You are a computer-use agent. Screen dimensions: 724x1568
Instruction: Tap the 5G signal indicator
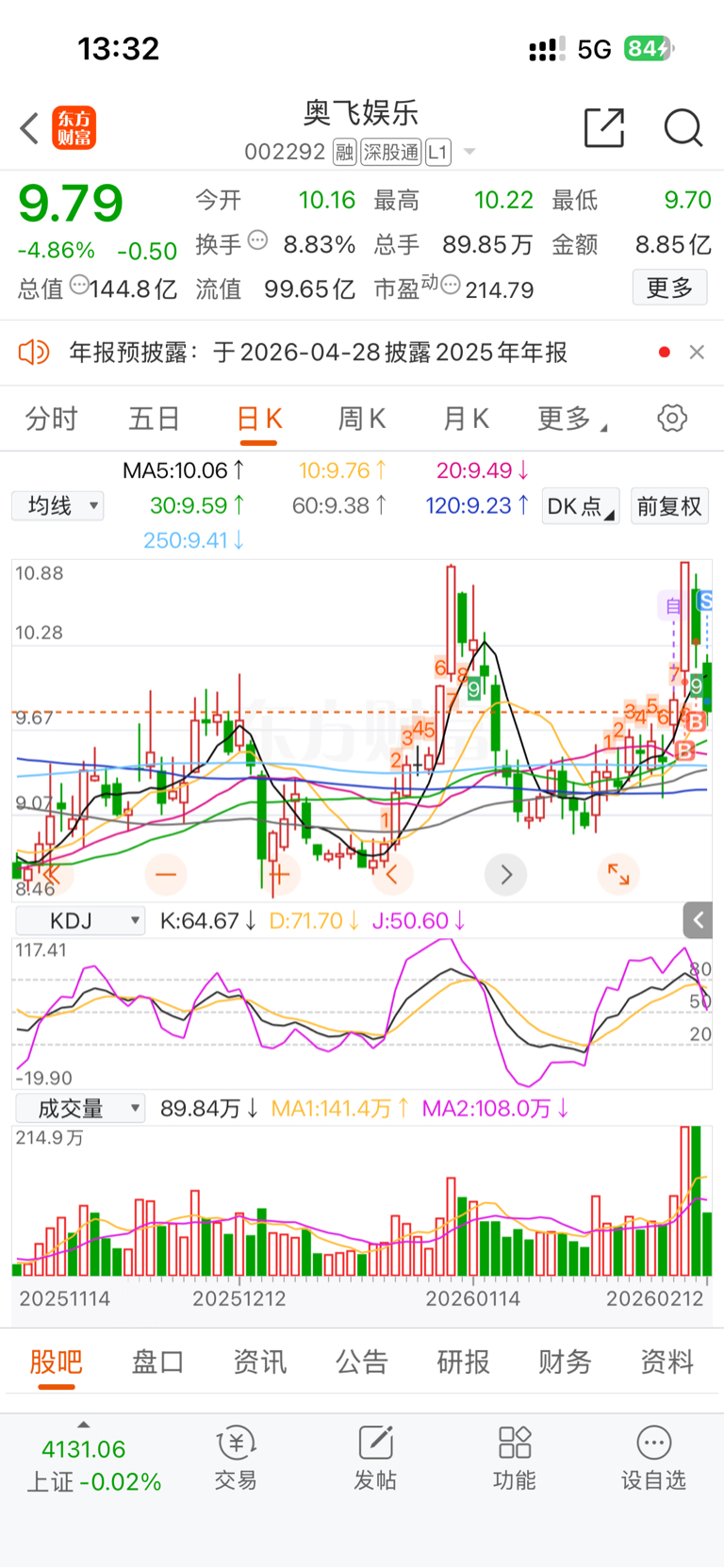[x=595, y=49]
